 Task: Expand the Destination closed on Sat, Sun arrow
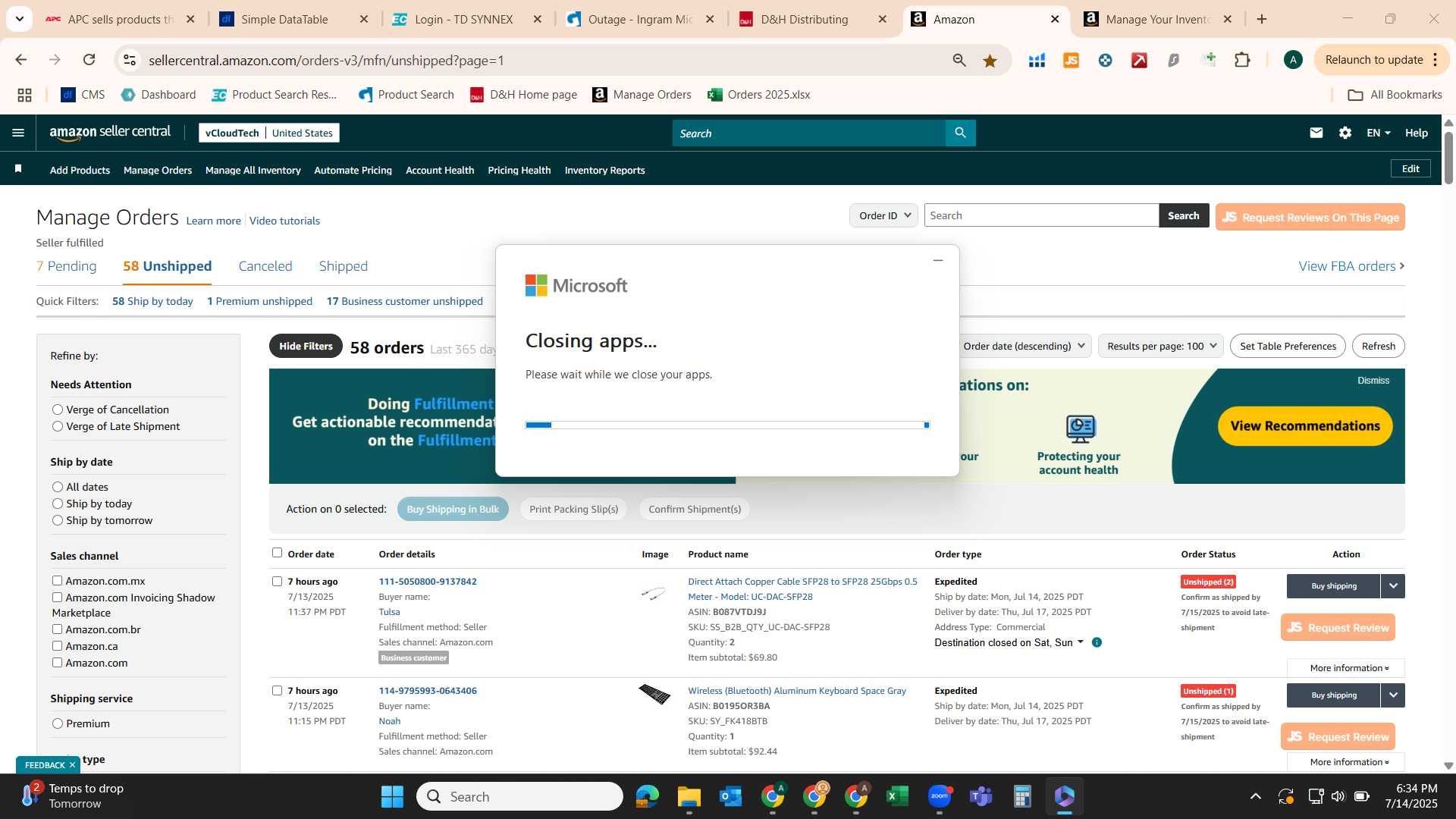click(1081, 642)
